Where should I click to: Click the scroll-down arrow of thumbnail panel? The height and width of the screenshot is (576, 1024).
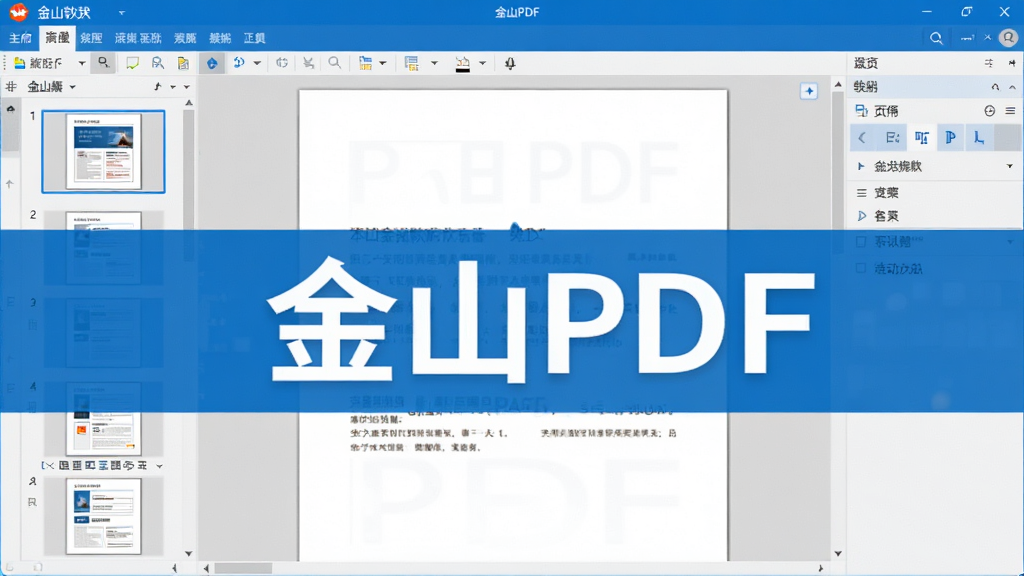tap(189, 554)
